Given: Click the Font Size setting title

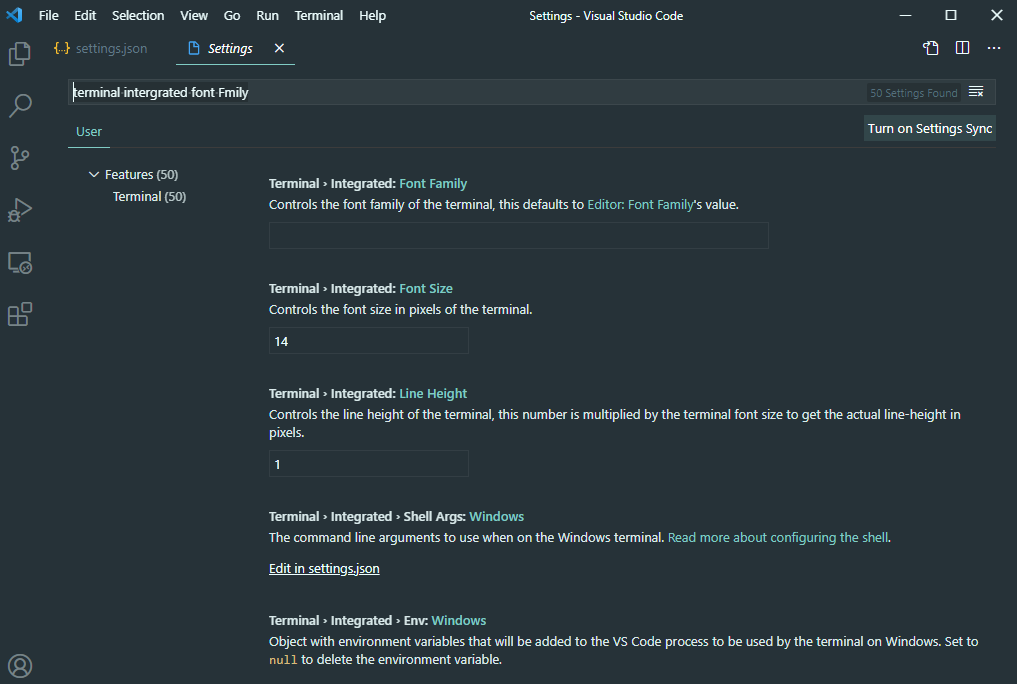Looking at the screenshot, I should 361,289.
